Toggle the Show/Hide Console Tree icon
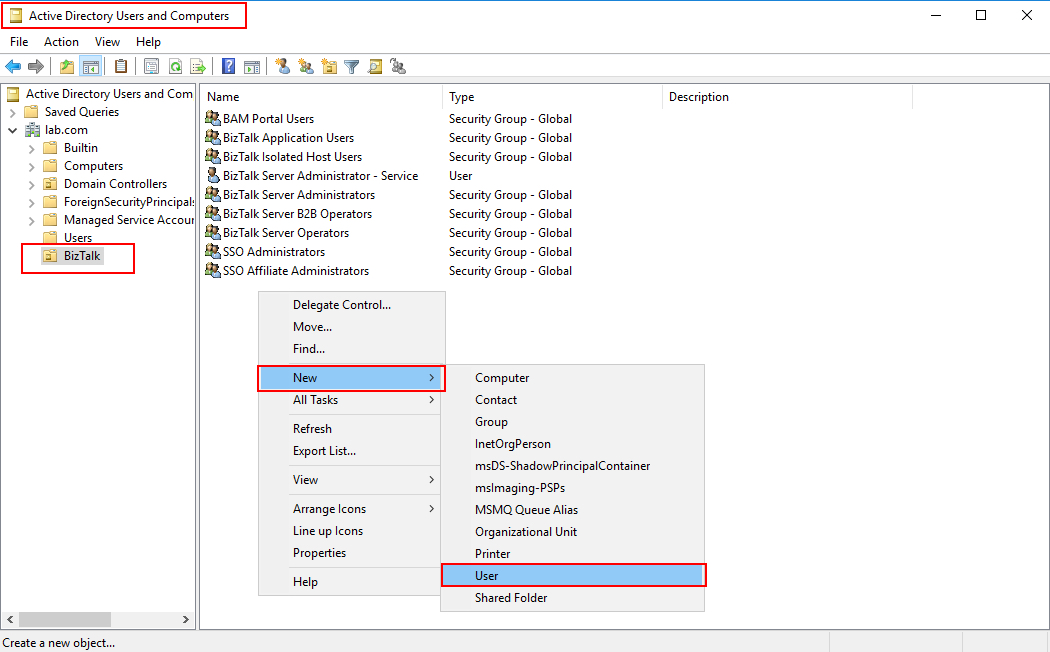 click(x=90, y=66)
